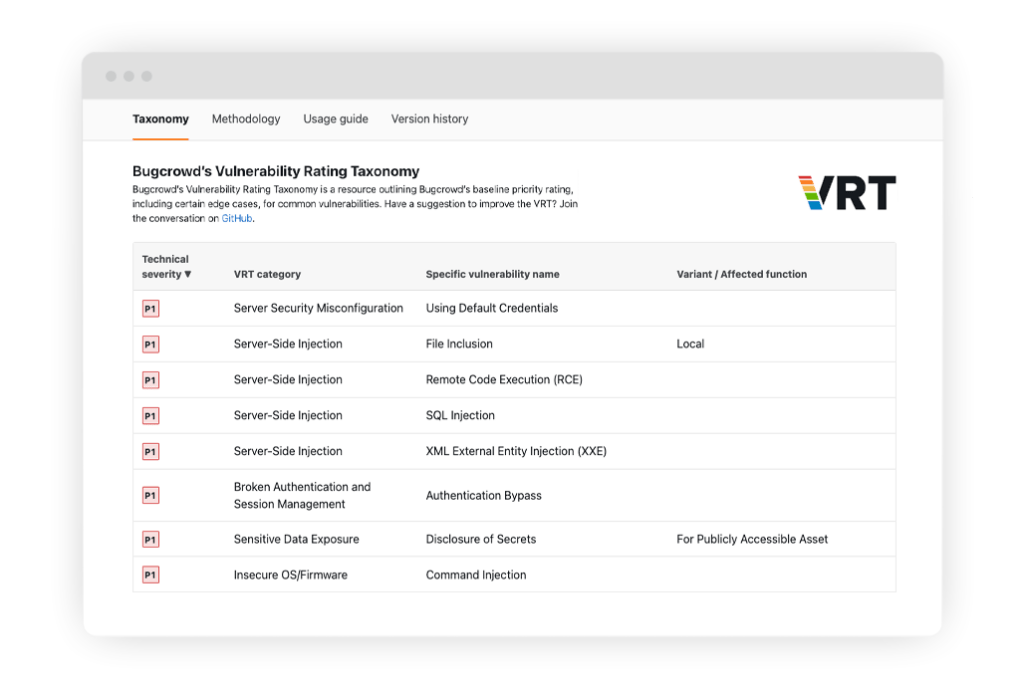
Task: Click the P1 badge beside Using Default Credentials
Action: [x=150, y=309]
